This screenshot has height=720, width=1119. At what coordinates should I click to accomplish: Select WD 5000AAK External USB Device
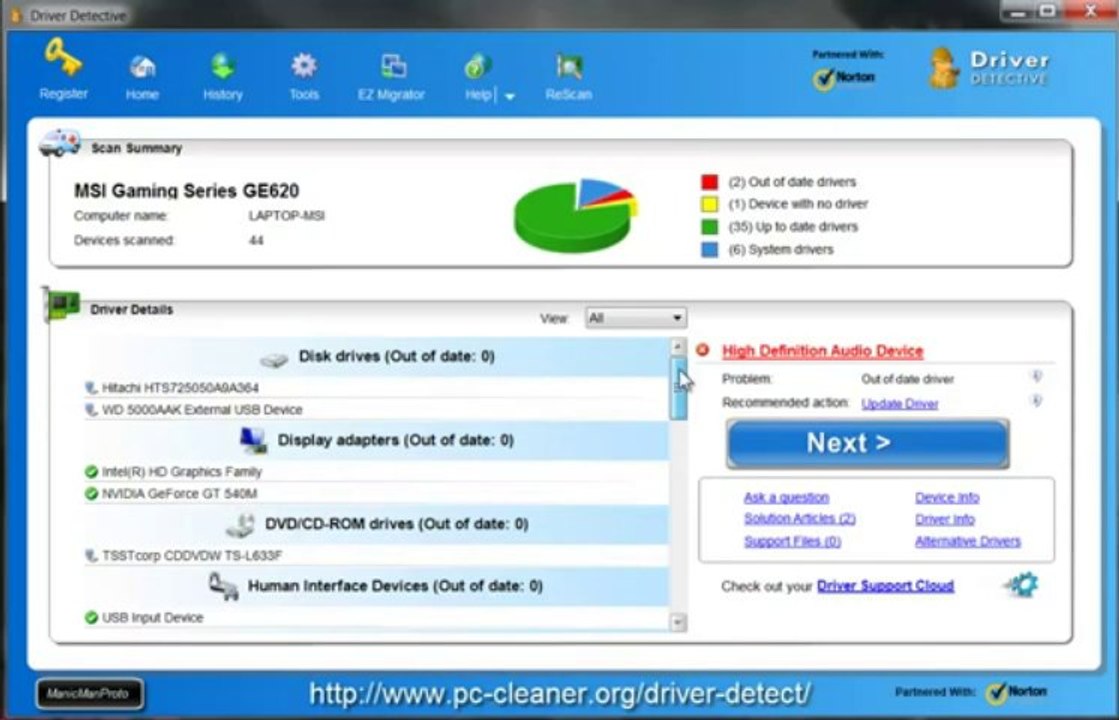[202, 410]
